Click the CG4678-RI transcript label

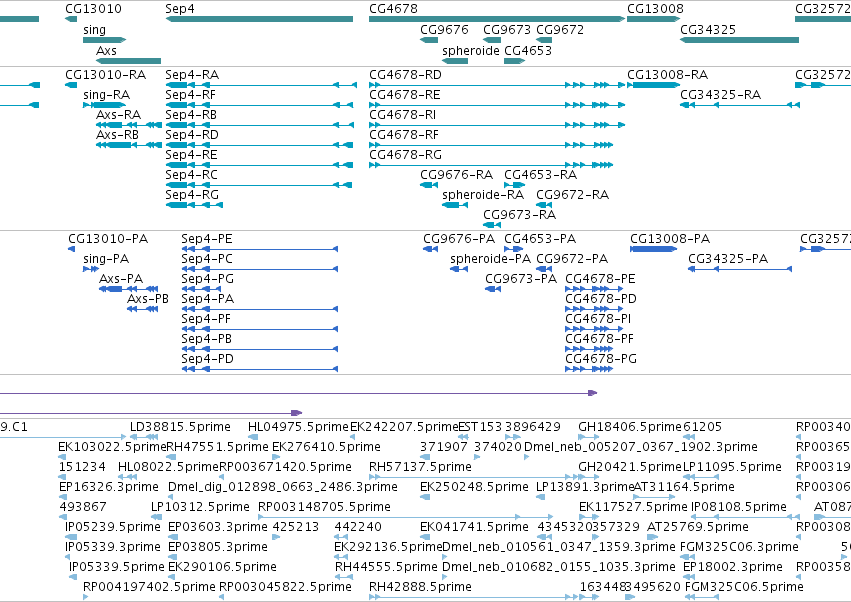click(x=402, y=115)
